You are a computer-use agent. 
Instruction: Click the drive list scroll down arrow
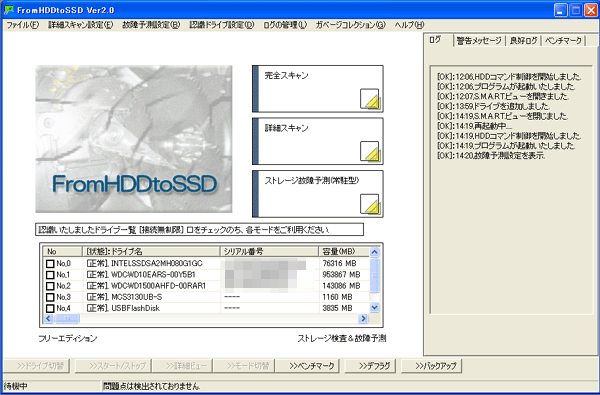click(x=375, y=307)
